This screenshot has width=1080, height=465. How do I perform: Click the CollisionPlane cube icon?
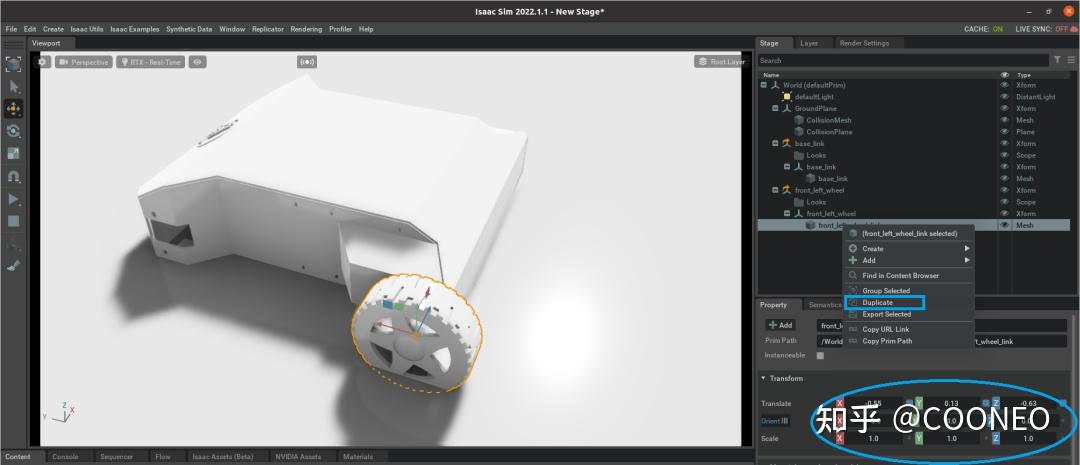[799, 132]
